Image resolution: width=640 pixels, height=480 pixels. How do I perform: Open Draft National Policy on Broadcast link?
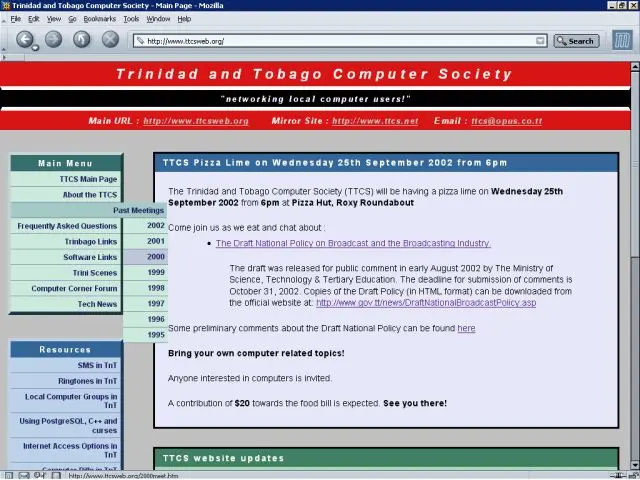click(x=353, y=243)
